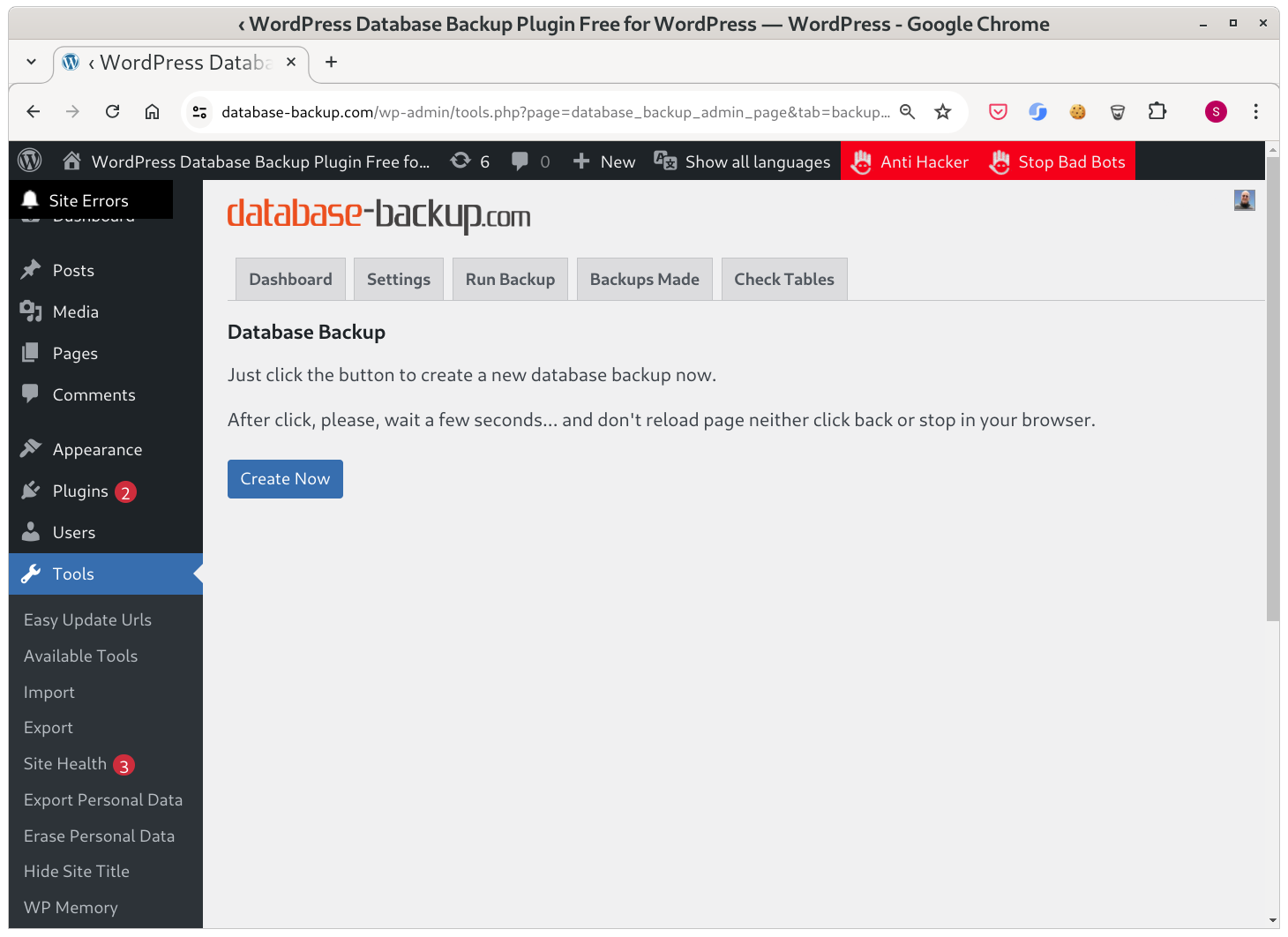Open comments using the speech bubble icon

point(520,161)
